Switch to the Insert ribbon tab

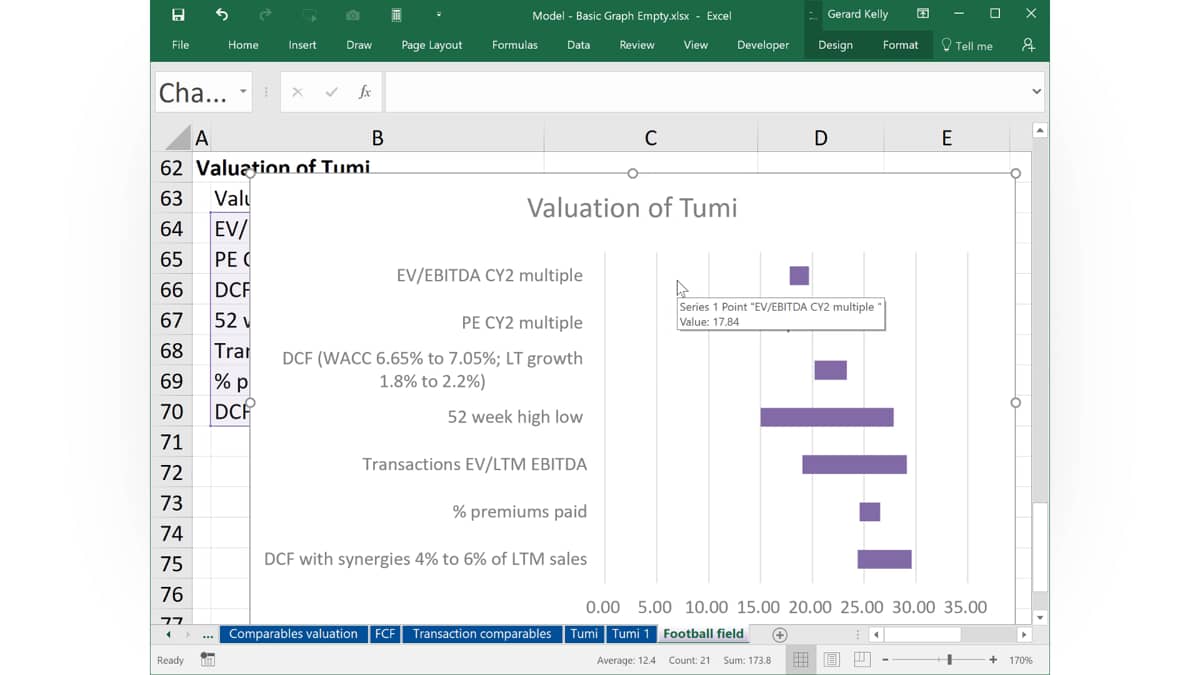coord(302,45)
